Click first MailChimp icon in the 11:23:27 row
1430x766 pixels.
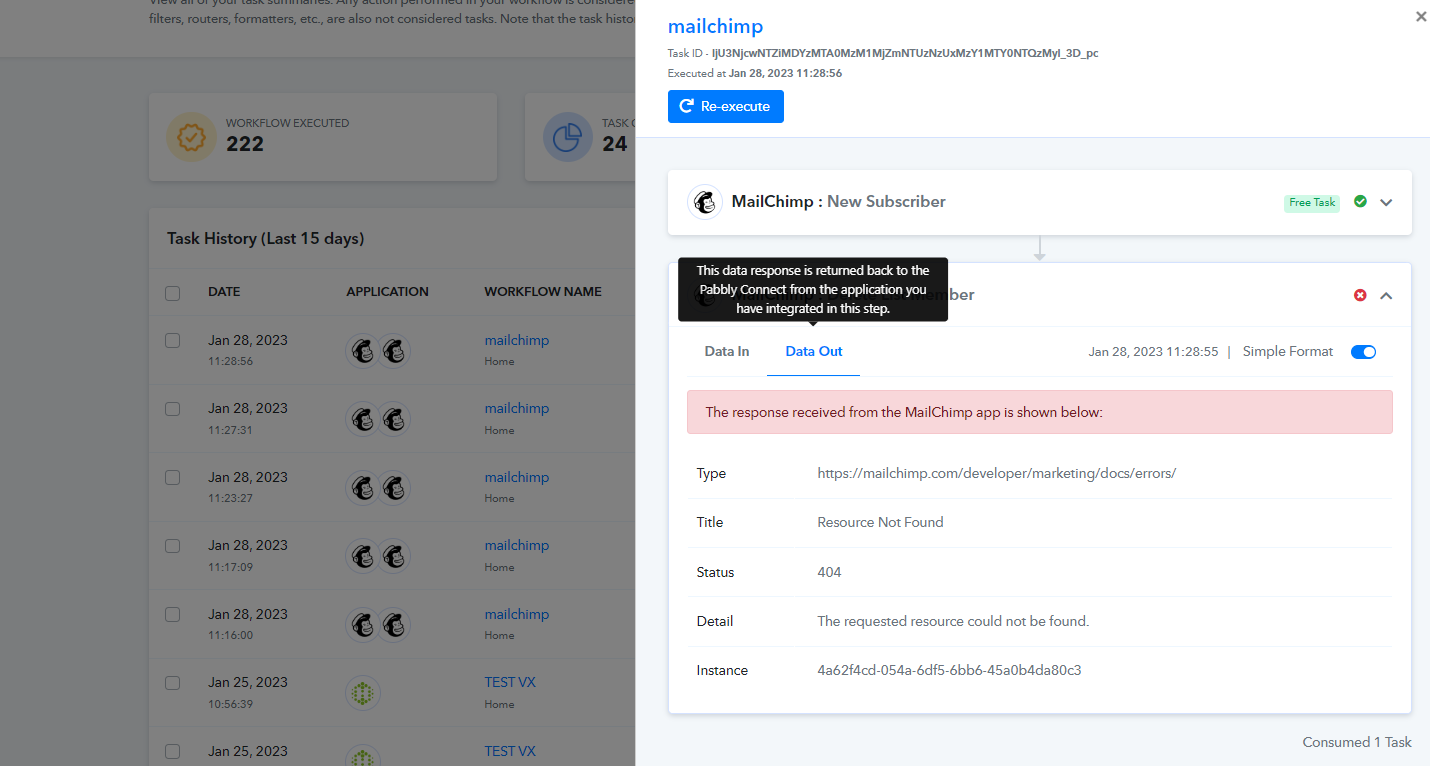point(364,488)
